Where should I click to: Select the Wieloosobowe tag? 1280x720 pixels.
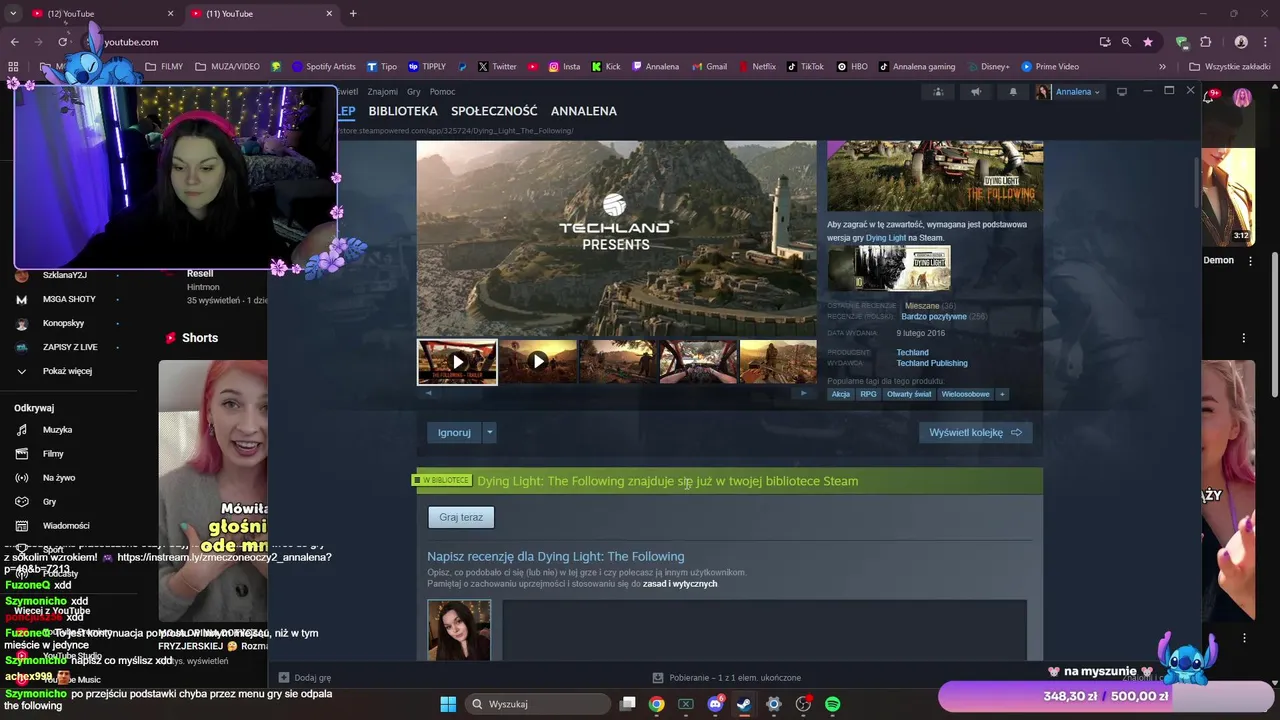tap(966, 394)
